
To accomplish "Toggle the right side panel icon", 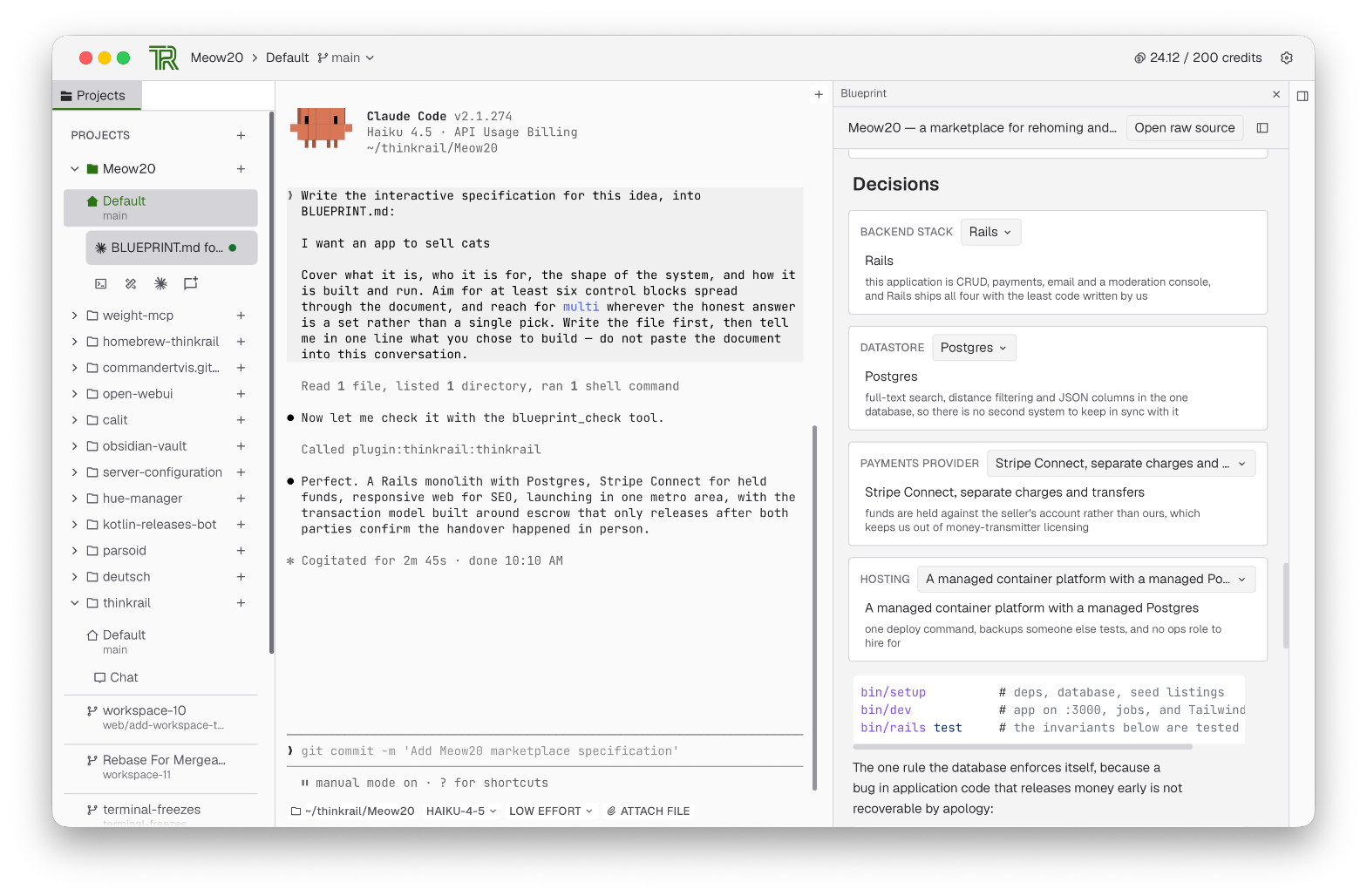I will (1302, 96).
